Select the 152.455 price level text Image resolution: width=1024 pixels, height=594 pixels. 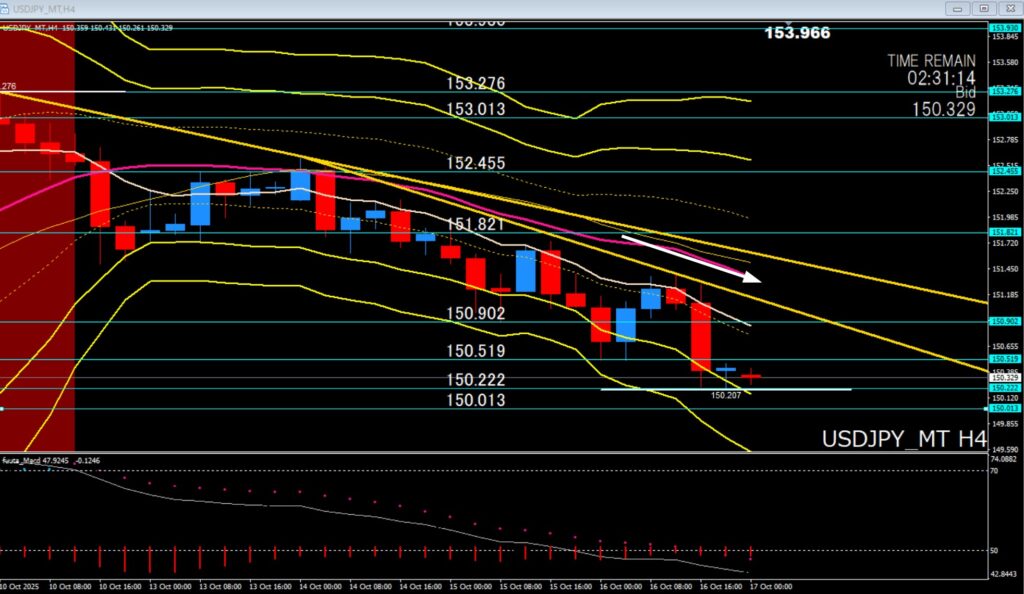pos(476,163)
